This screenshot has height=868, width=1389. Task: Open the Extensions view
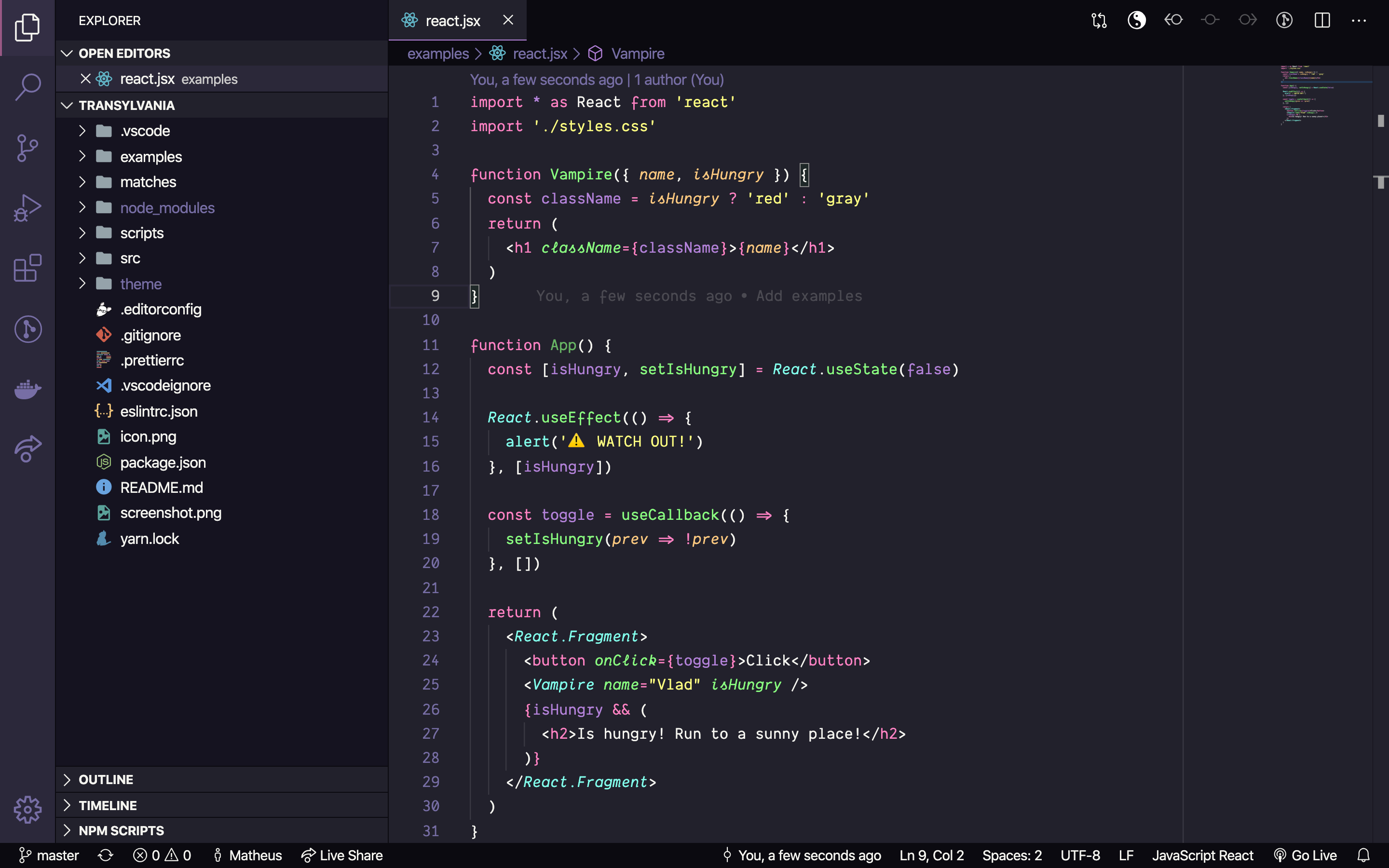pyautogui.click(x=27, y=268)
